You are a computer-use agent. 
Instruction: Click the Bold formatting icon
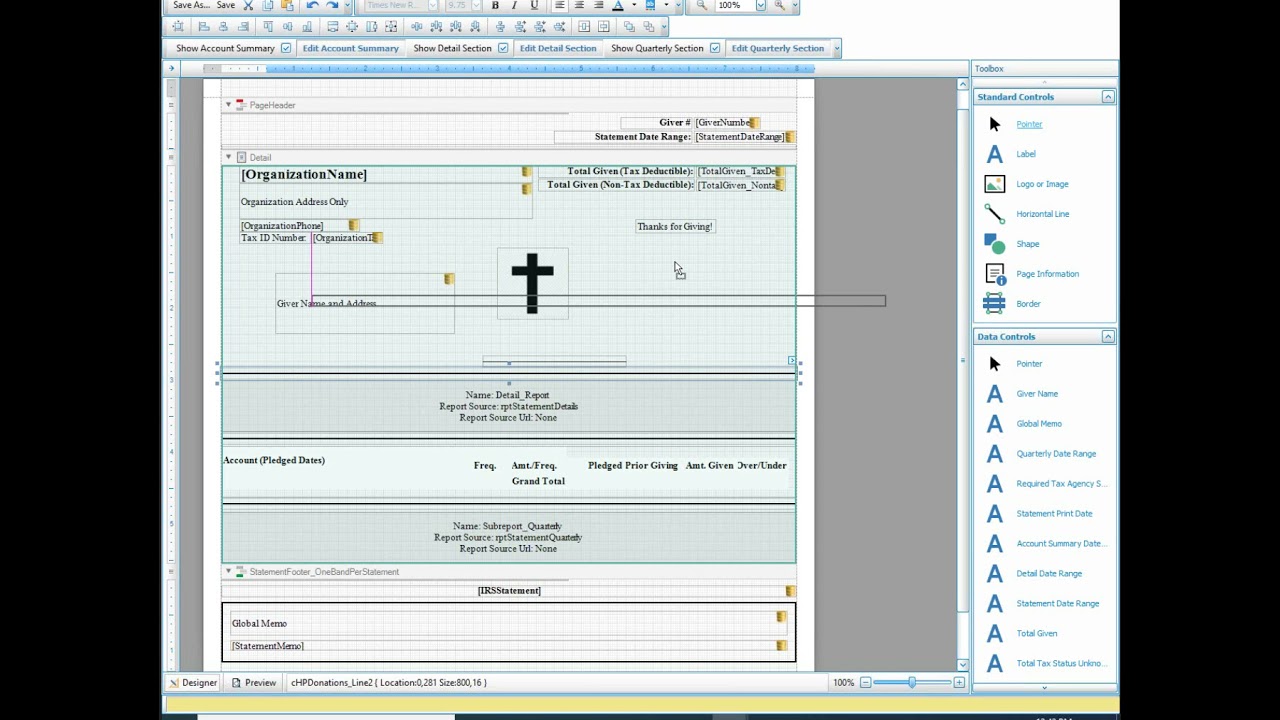495,6
